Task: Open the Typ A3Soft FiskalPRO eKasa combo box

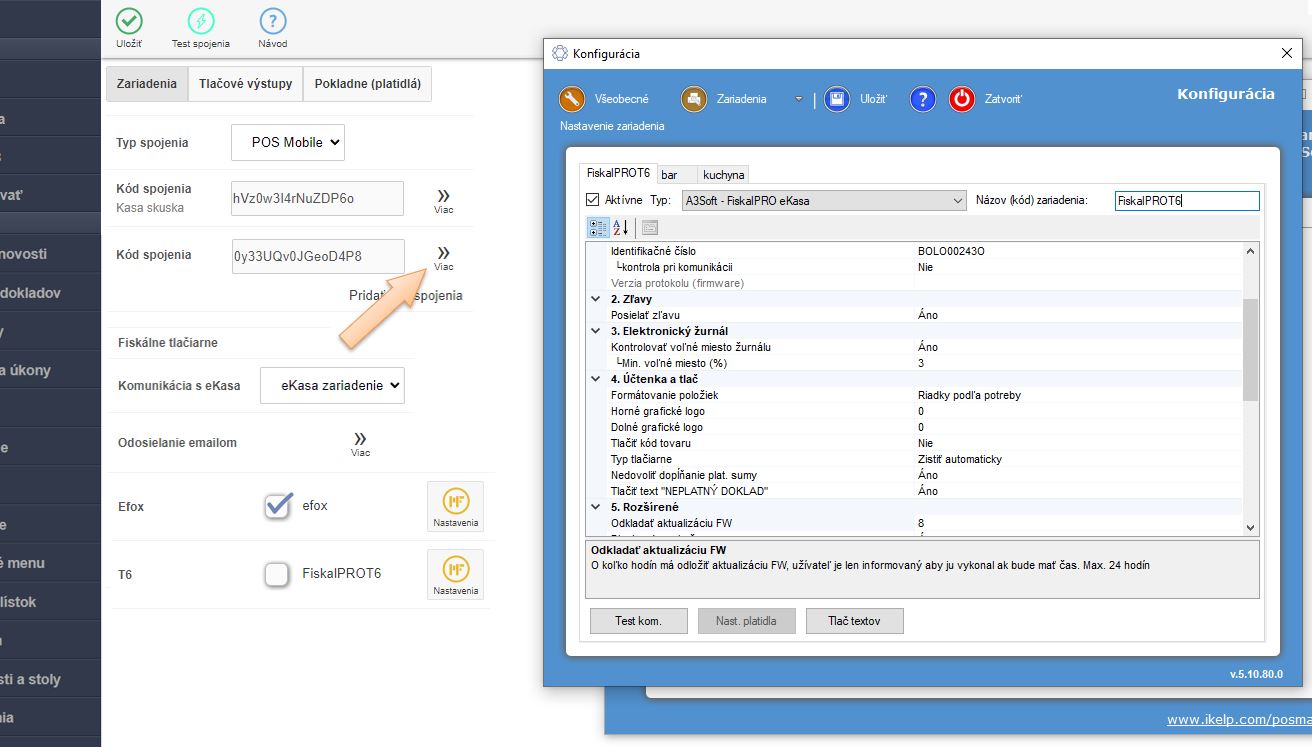Action: click(x=824, y=200)
